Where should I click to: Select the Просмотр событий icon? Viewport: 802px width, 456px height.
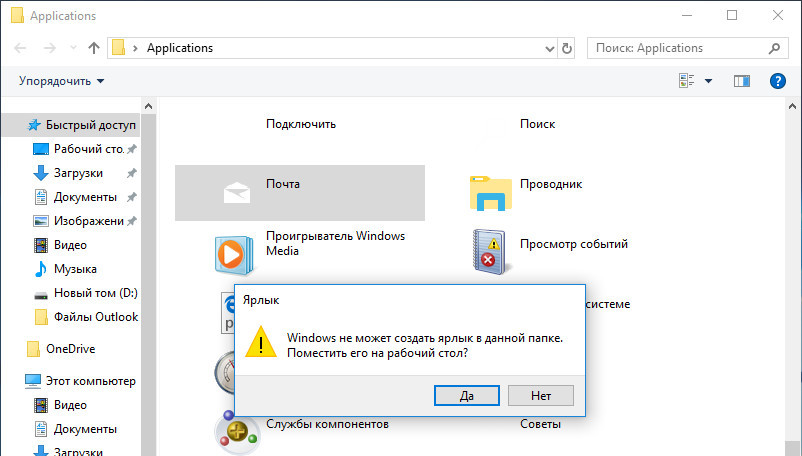(x=490, y=252)
